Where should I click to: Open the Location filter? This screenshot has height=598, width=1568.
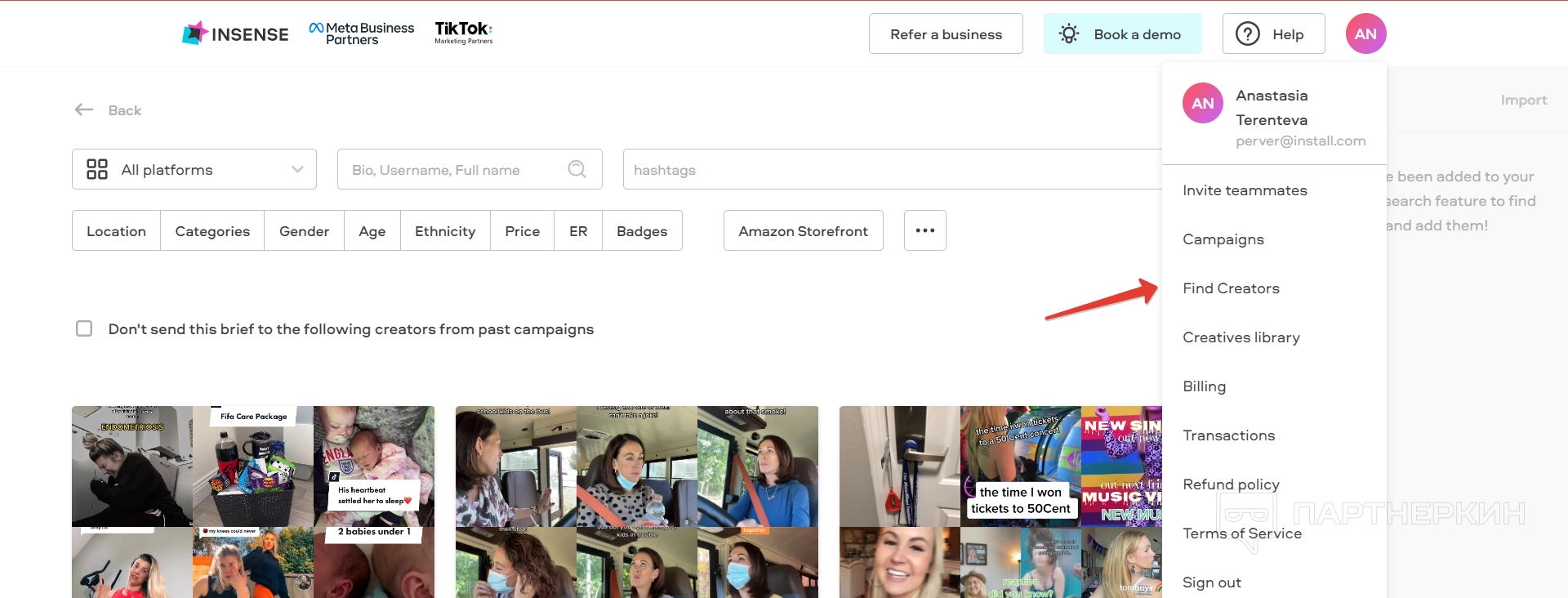pyautogui.click(x=116, y=230)
